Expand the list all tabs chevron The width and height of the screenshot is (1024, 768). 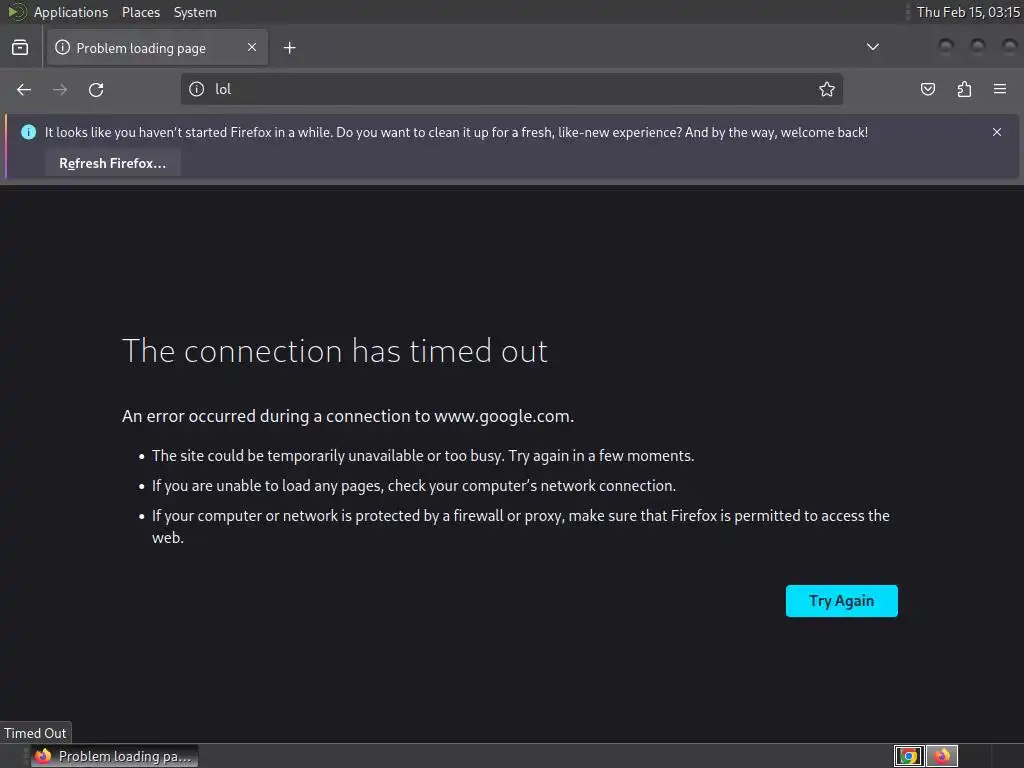tap(872, 47)
